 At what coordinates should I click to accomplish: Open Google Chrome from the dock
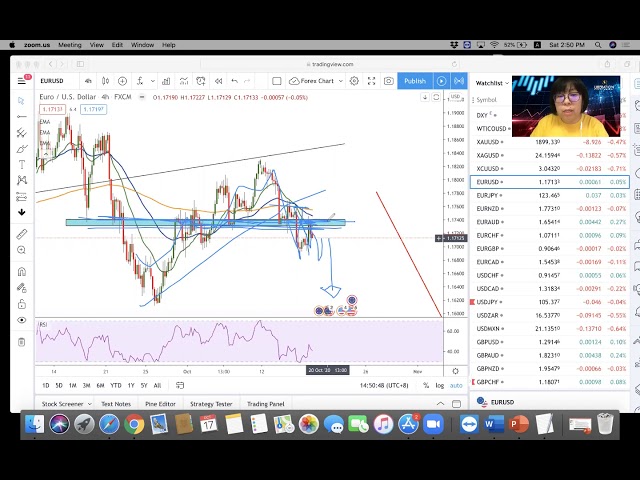coord(133,425)
